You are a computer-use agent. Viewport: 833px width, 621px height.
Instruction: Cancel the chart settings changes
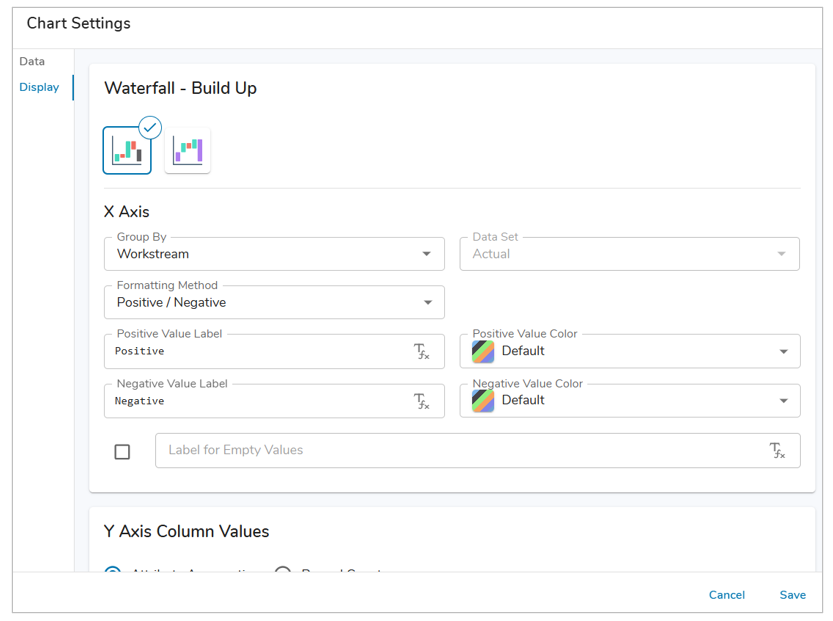[x=726, y=595]
